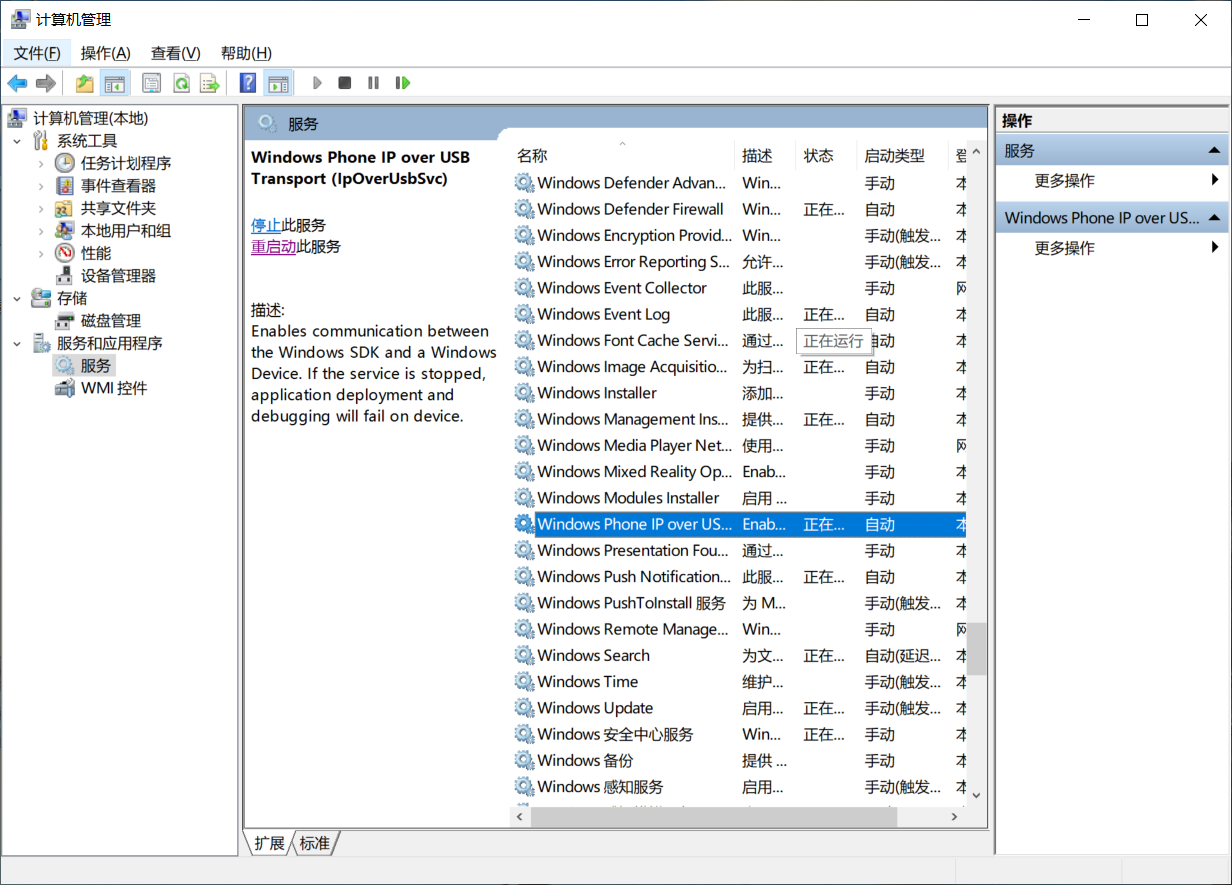The image size is (1232, 885).
Task: Click the Forward arrow toolbar icon
Action: [45, 83]
